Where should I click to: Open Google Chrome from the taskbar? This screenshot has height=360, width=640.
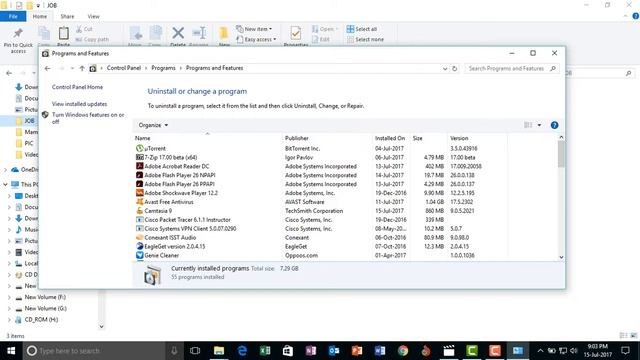pos(403,351)
